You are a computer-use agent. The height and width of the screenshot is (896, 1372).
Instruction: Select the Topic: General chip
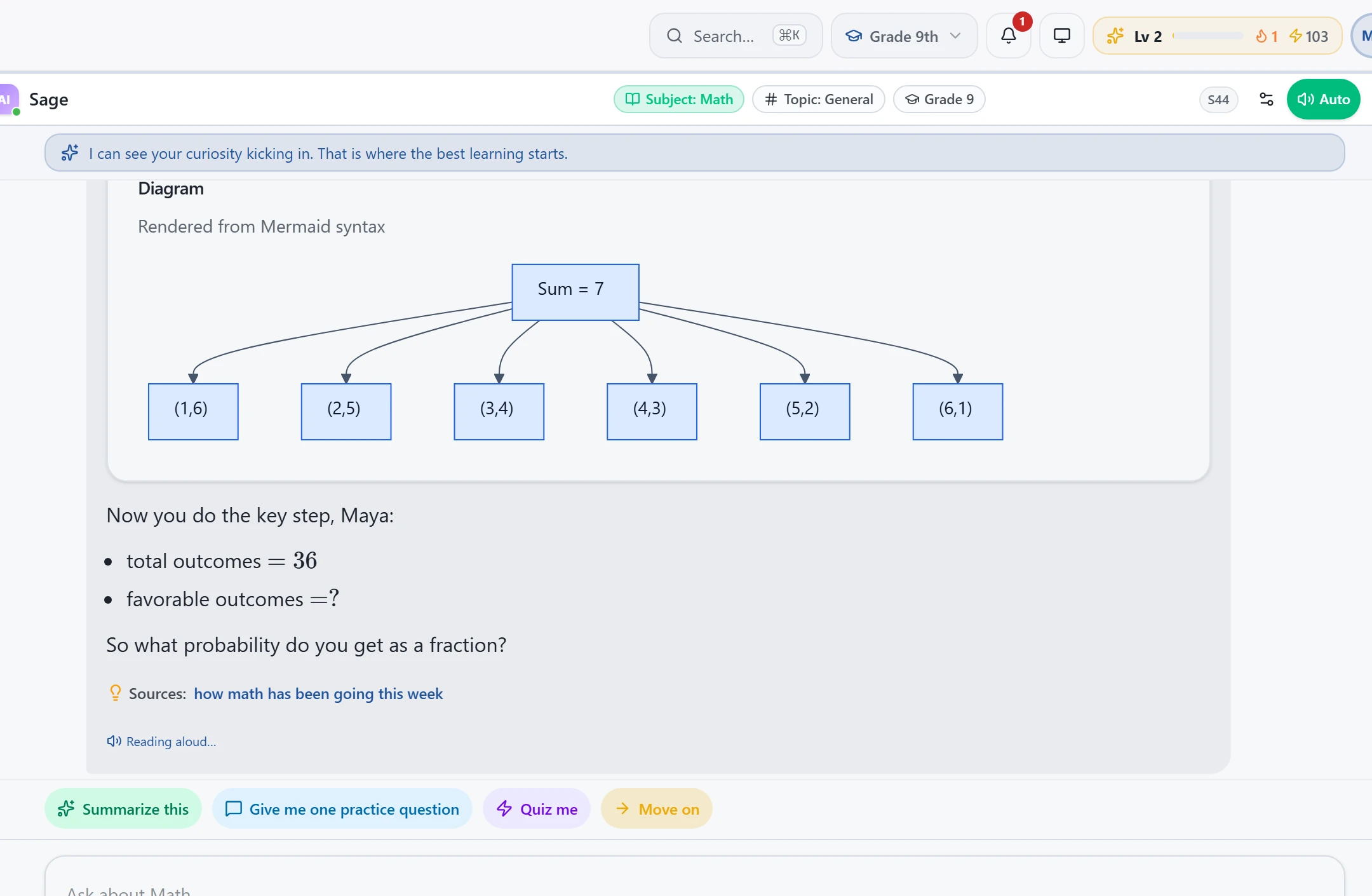[819, 99]
